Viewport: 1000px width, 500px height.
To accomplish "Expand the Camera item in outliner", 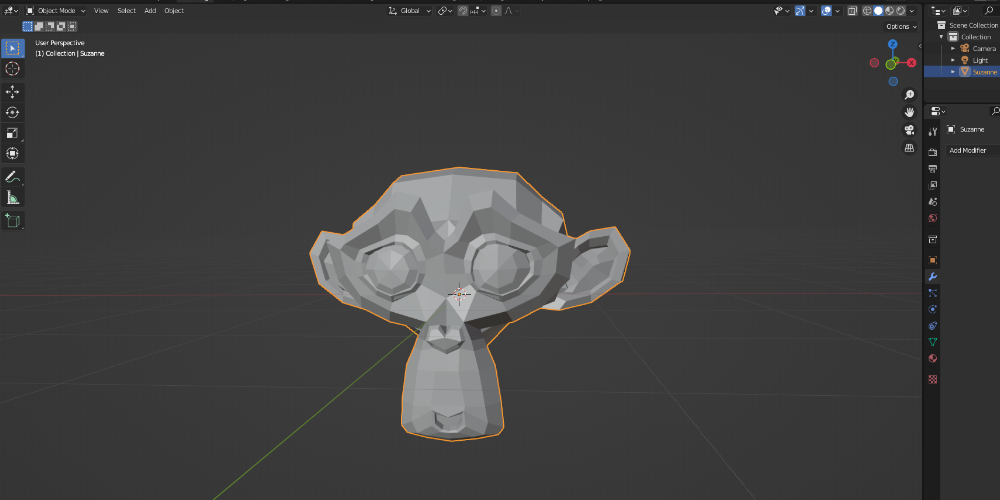I will click(953, 48).
